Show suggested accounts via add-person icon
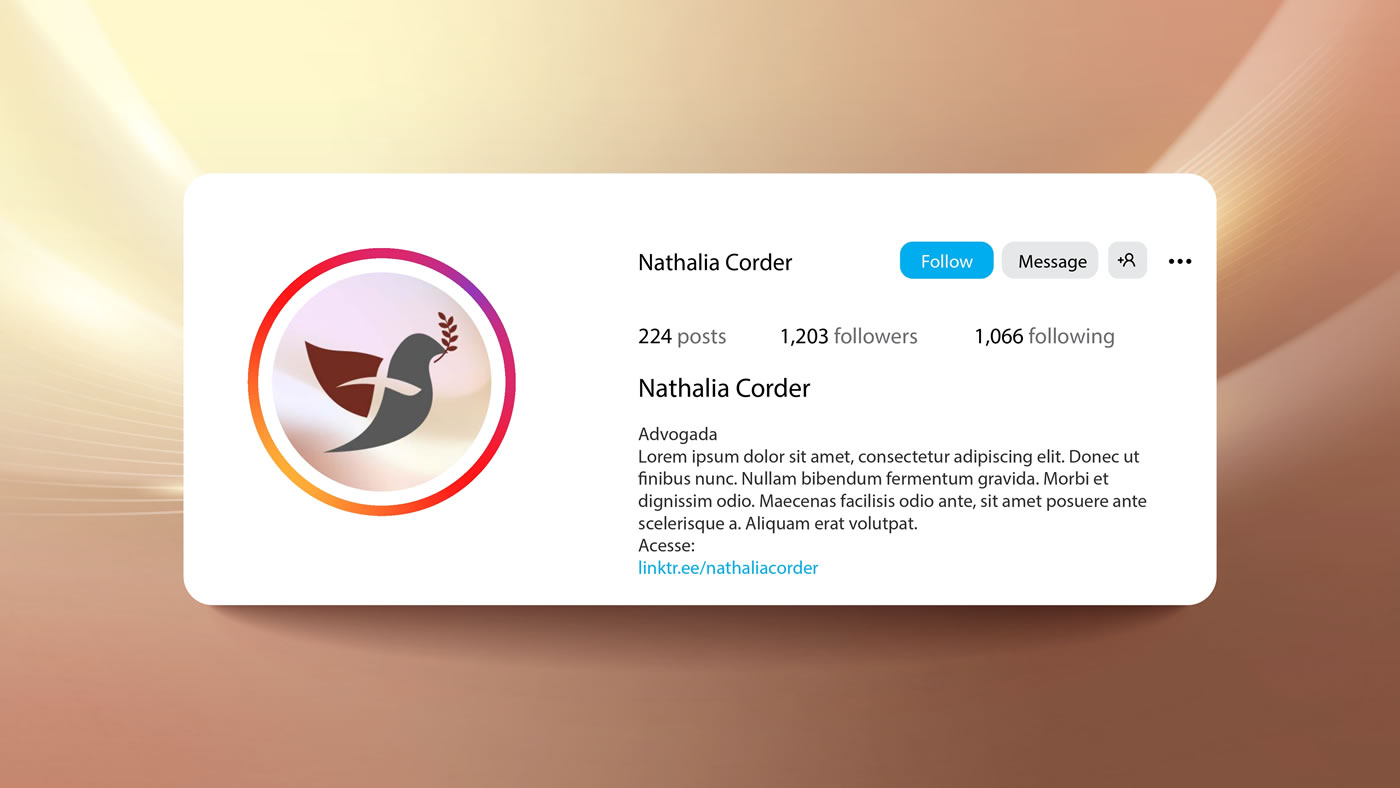The image size is (1400, 788). coord(1127,260)
